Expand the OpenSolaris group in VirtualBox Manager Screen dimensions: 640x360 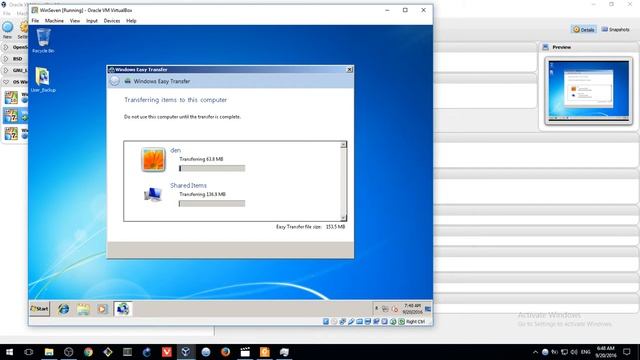(5, 47)
